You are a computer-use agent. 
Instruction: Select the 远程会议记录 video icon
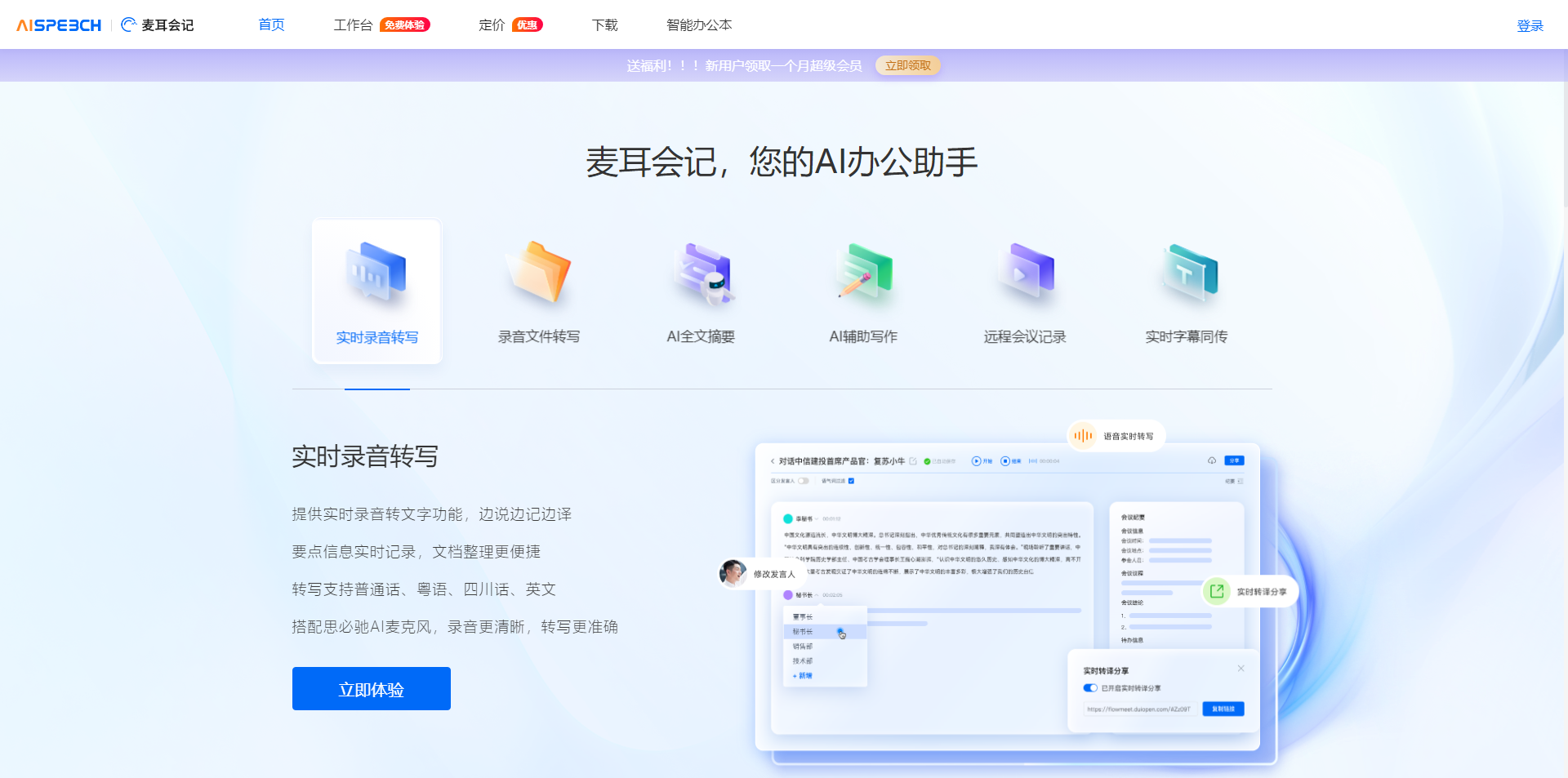coord(1025,273)
